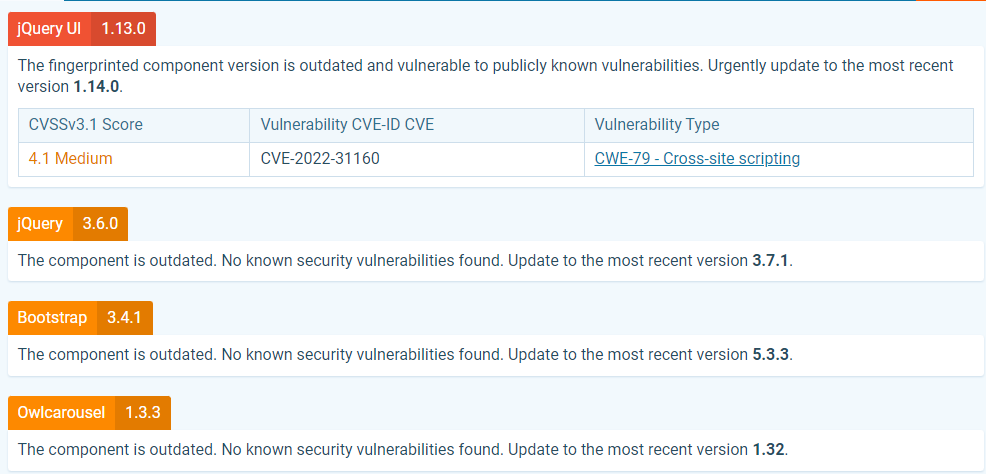Click the 4.1 Medium score cell
986x474 pixels.
coord(71,158)
